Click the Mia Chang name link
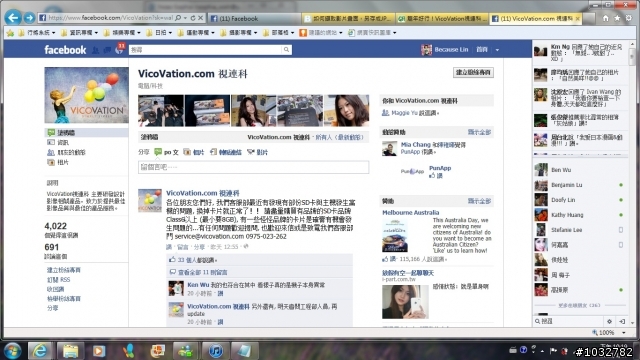This screenshot has height=360, width=640. 416,144
